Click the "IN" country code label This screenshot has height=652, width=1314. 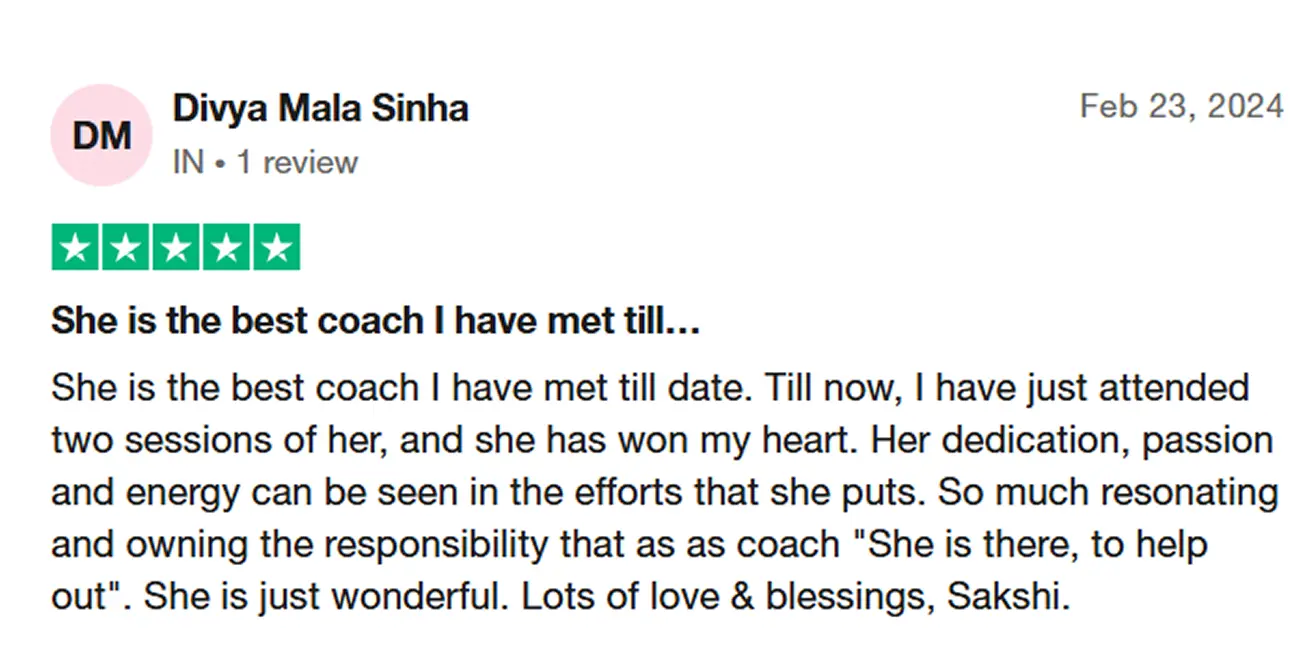(188, 162)
